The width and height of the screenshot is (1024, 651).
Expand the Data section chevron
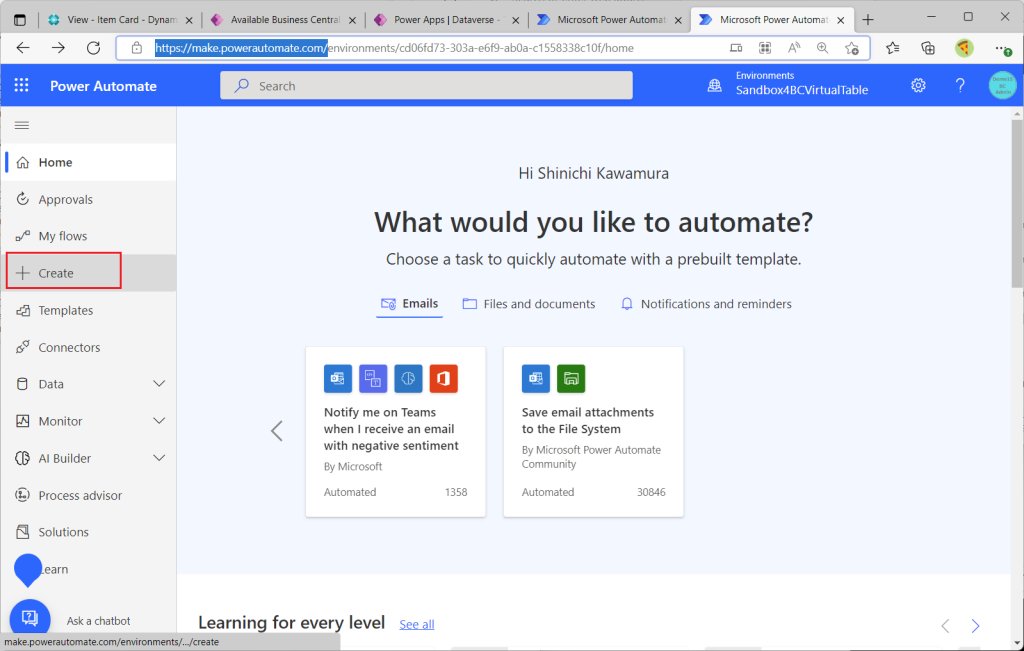click(x=159, y=384)
